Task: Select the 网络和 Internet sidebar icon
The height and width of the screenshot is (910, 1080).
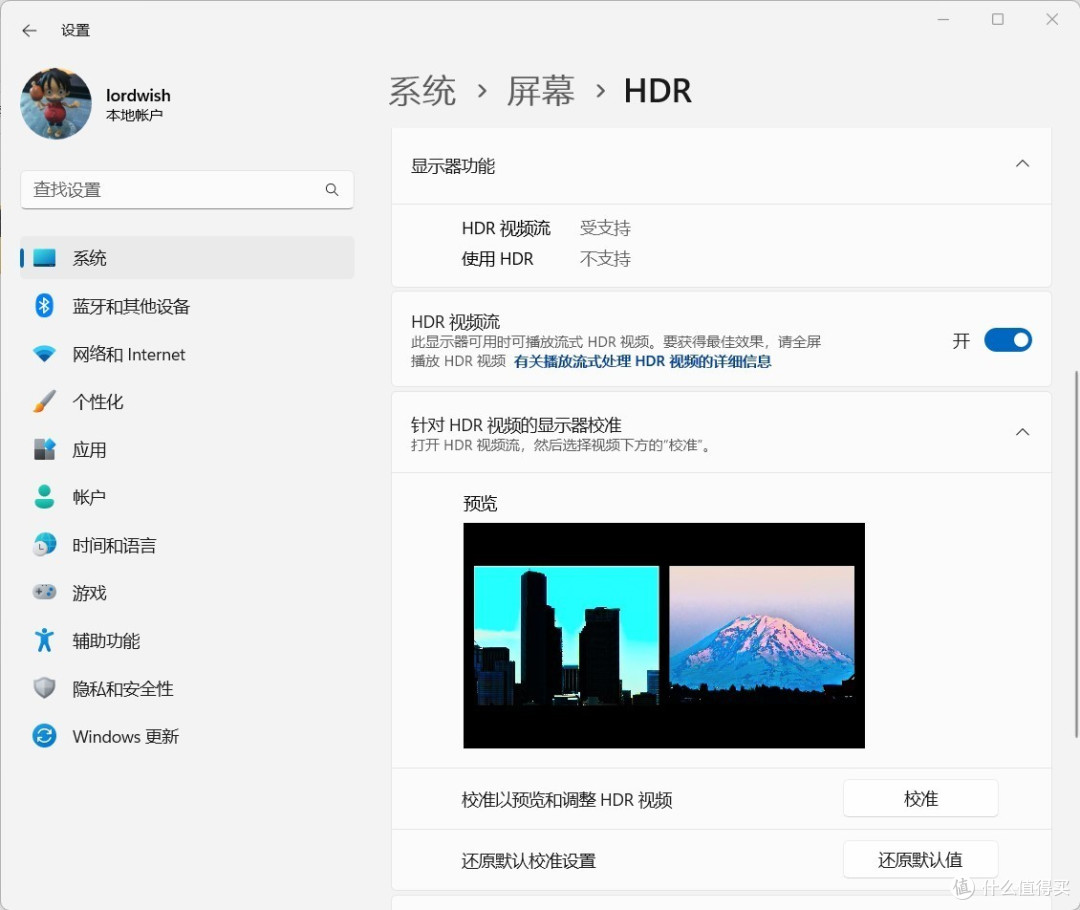Action: 44,354
